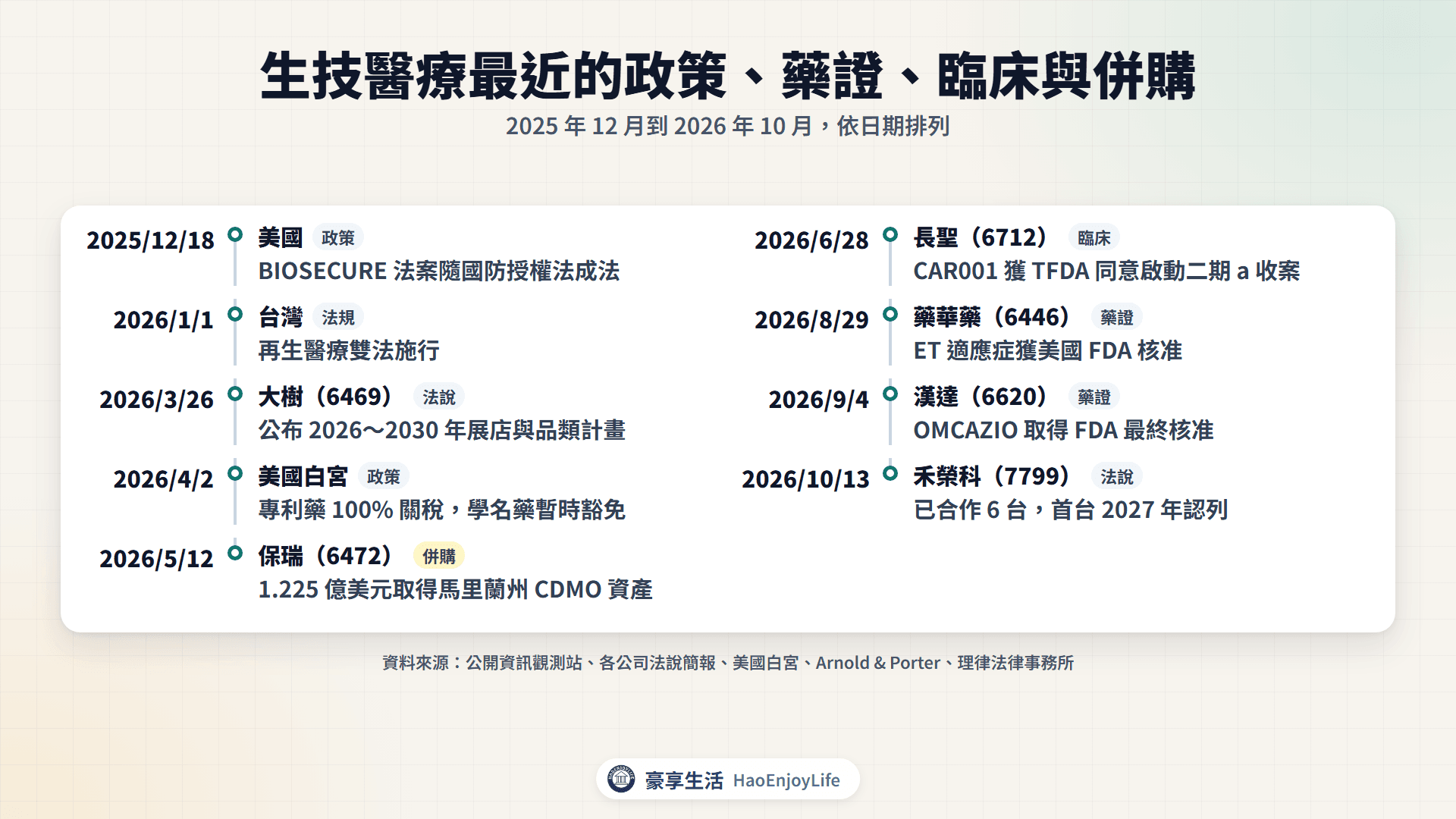Select the 2026/8/29 timeline dot
1456x819 pixels.
[x=890, y=314]
